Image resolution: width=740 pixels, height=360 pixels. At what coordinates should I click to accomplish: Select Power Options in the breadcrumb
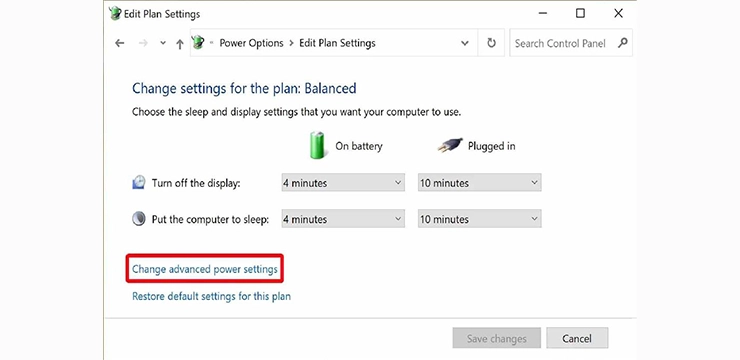251,43
